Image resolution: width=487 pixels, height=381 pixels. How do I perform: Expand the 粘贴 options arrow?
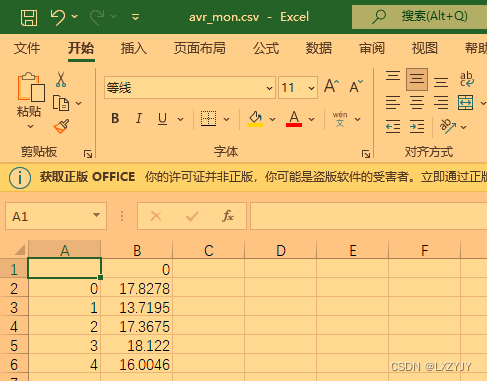[x=30, y=126]
